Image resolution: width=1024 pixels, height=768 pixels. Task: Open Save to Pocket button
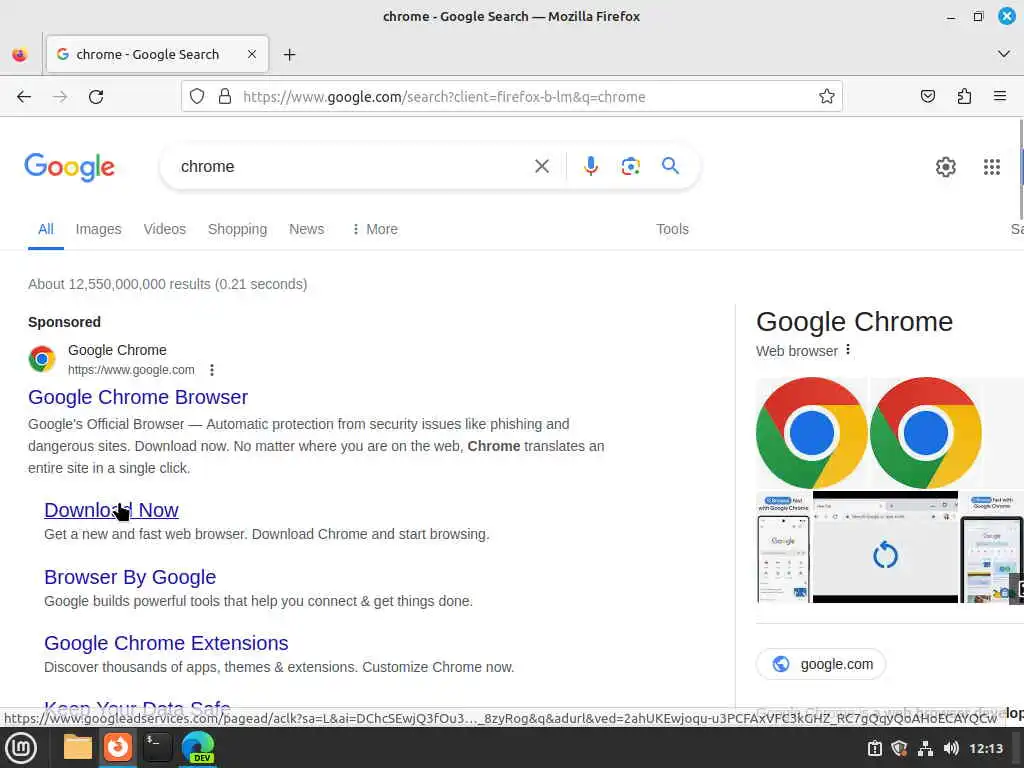pos(927,97)
